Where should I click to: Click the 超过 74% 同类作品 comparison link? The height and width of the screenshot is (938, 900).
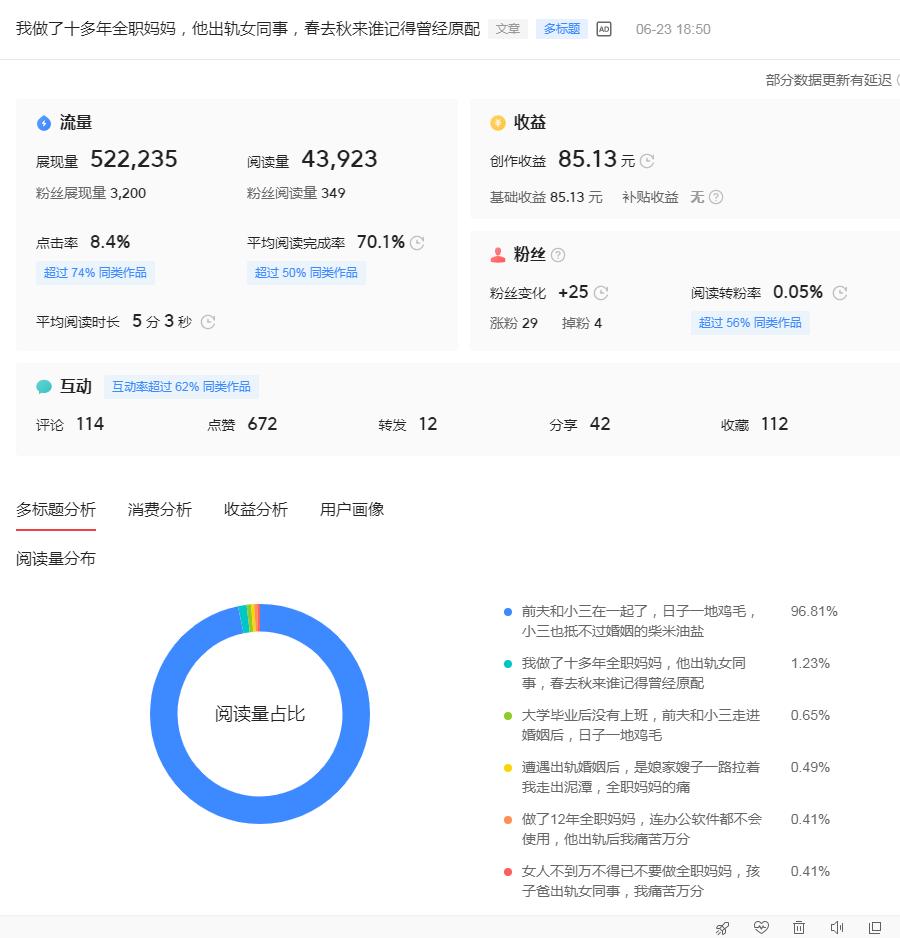point(95,272)
